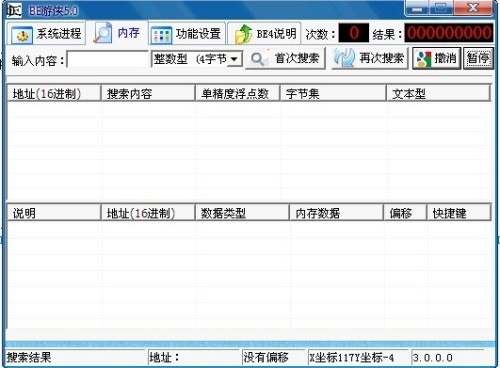Click the BE app icon in title bar
The width and height of the screenshot is (500, 368).
[14, 10]
